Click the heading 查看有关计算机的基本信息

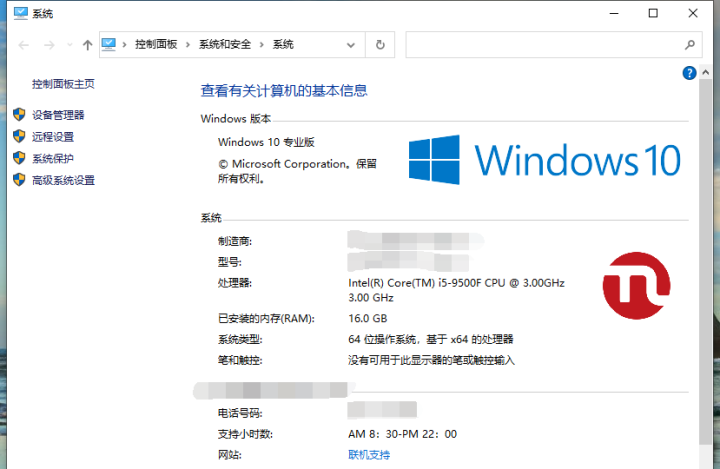[284, 90]
